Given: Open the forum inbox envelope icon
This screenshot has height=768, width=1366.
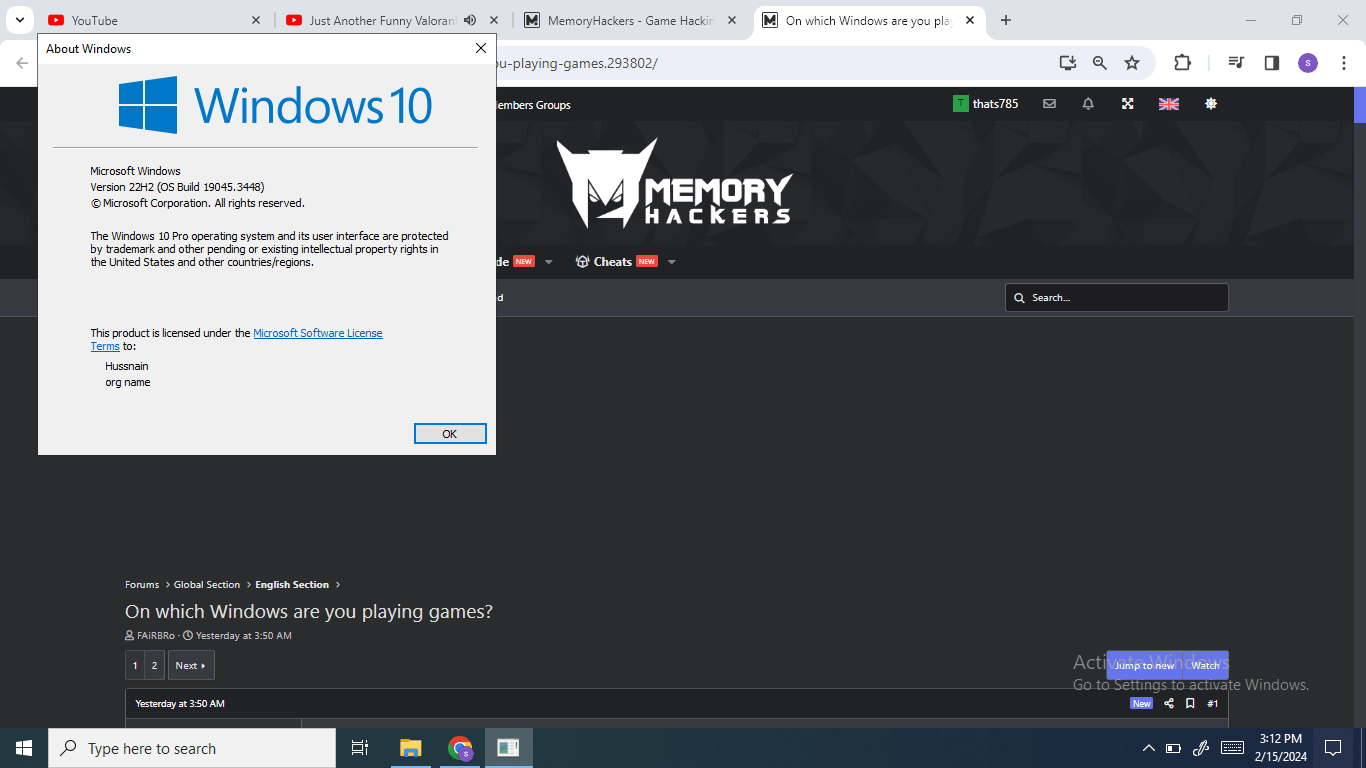Looking at the screenshot, I should coord(1049,104).
